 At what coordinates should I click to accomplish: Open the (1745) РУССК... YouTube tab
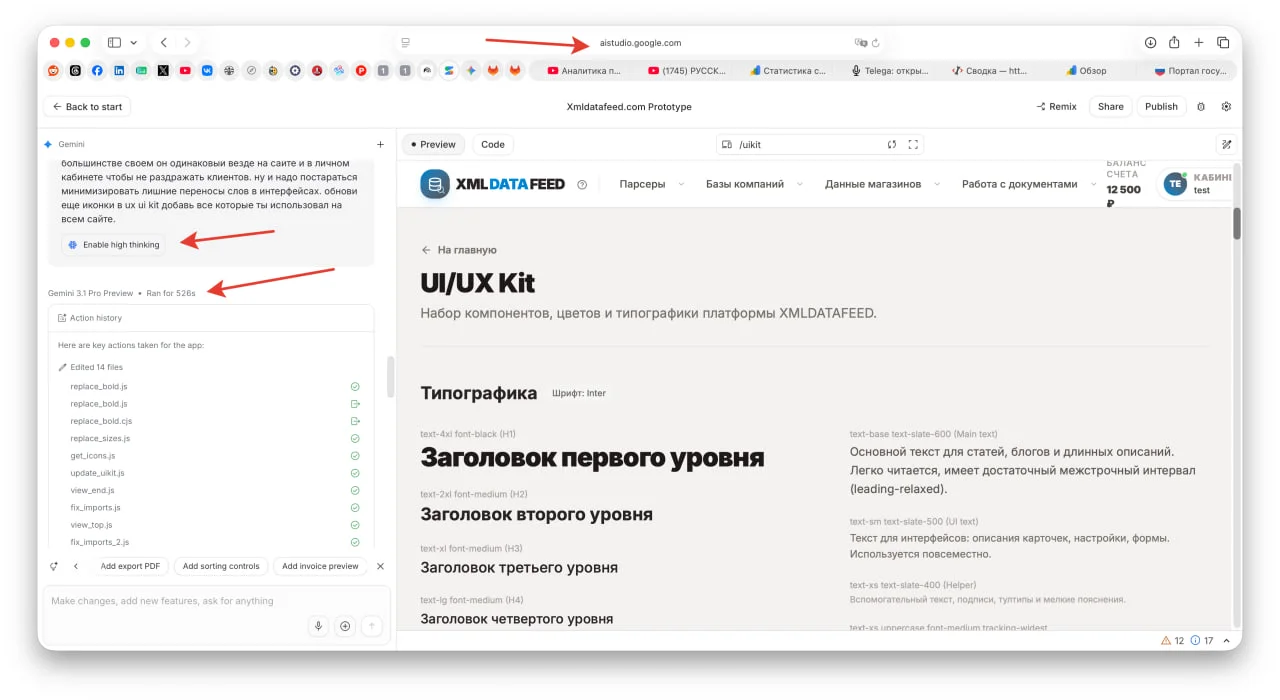(686, 71)
